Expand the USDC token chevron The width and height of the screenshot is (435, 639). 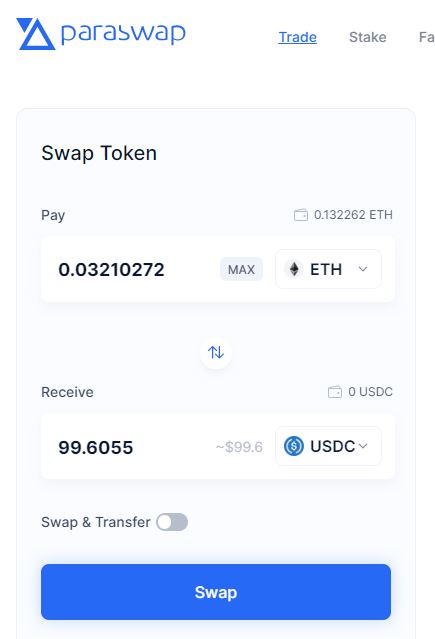363,446
